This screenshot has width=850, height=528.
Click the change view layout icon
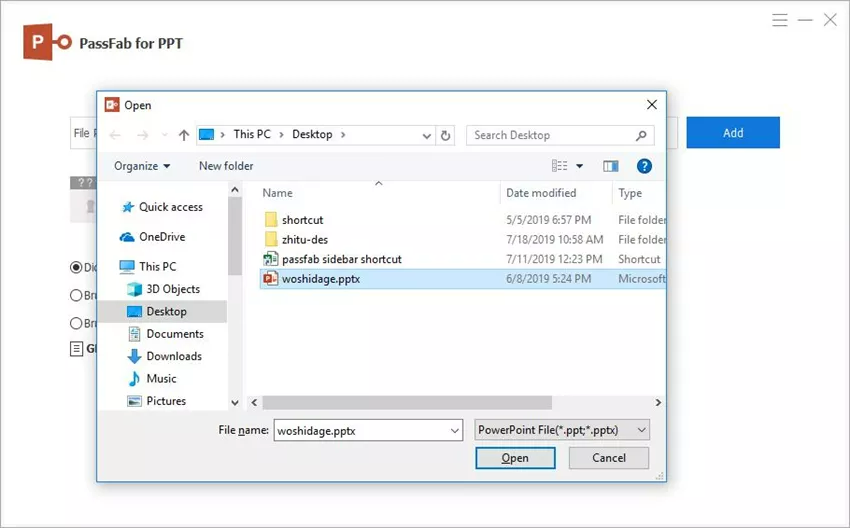pos(561,166)
